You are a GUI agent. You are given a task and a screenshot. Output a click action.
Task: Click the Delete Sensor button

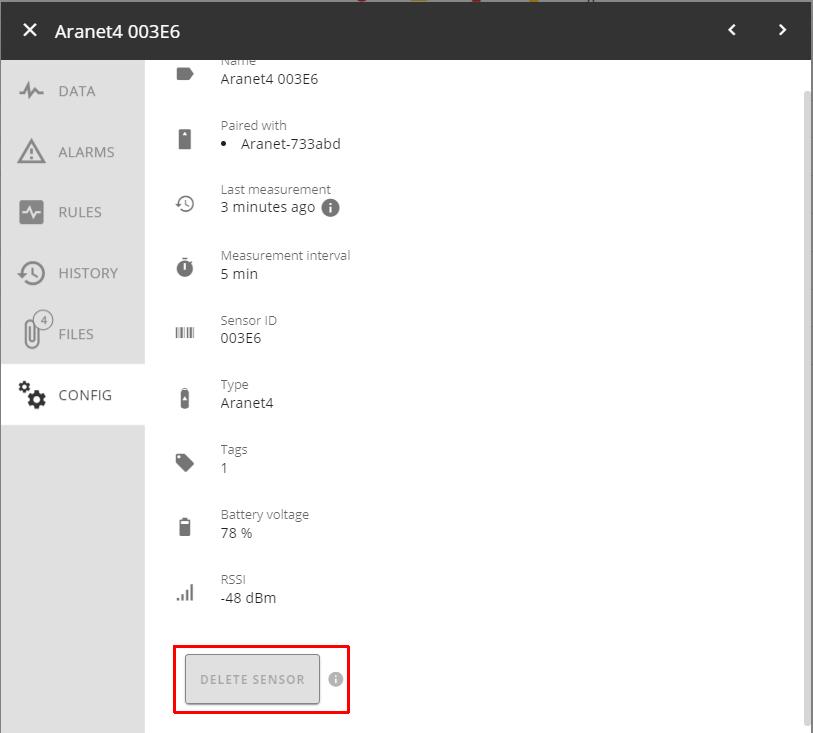(x=252, y=679)
